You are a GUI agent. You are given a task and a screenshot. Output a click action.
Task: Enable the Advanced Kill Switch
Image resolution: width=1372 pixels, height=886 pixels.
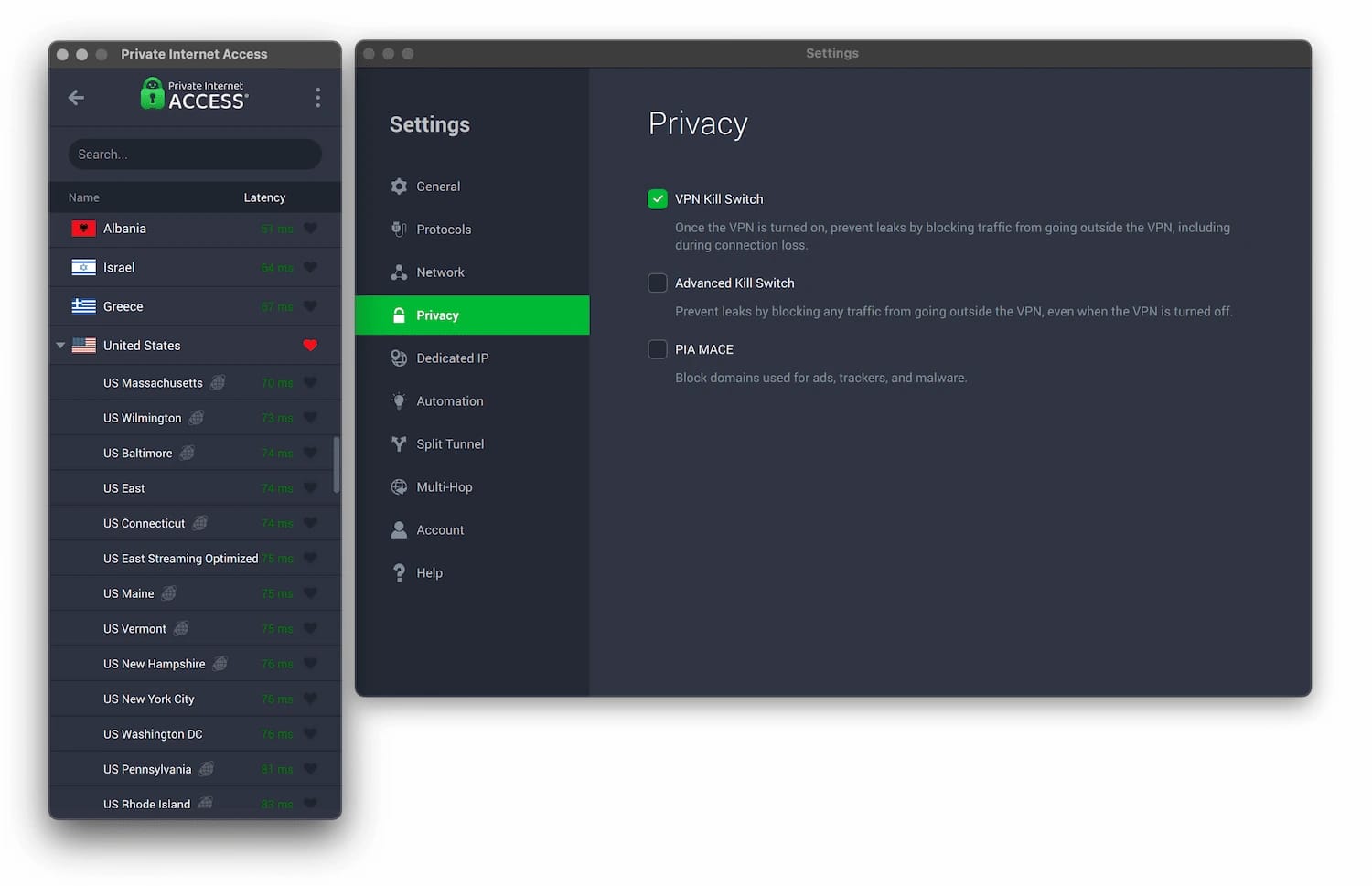tap(658, 283)
